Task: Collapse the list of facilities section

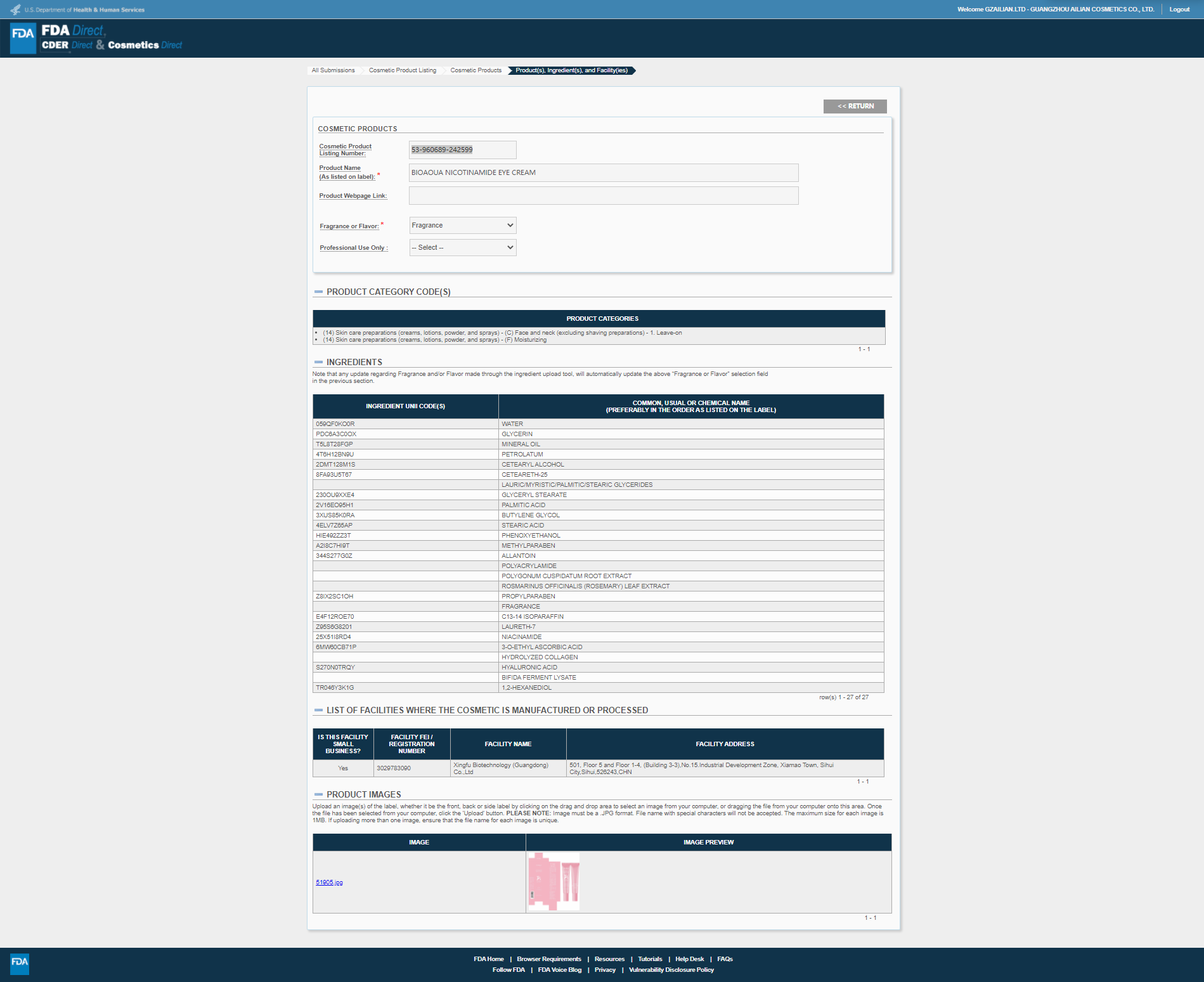Action: (x=318, y=711)
